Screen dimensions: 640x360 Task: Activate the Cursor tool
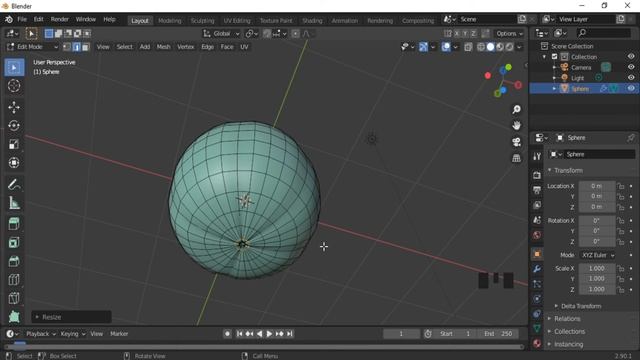(14, 86)
